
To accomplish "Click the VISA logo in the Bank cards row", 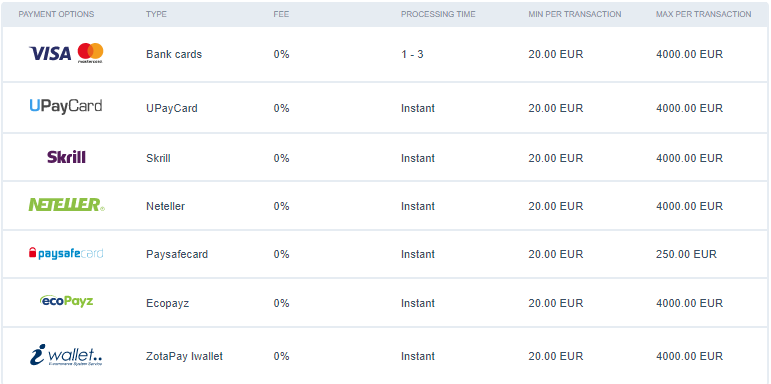I will tap(50, 53).
